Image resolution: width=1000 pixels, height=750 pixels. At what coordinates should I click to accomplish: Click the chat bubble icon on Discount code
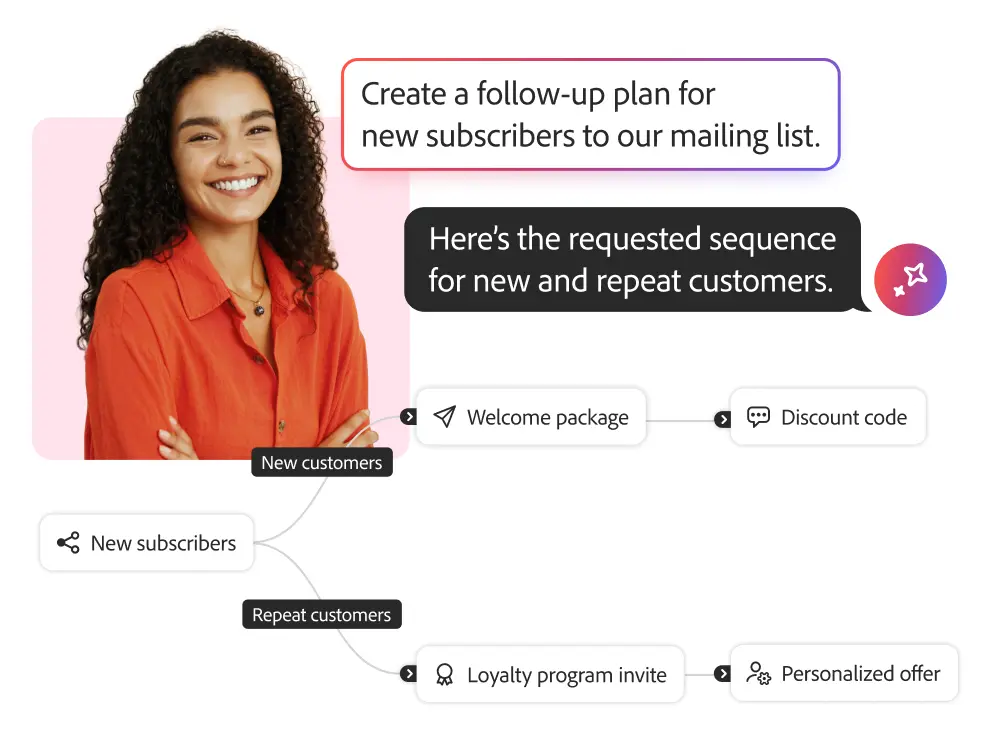point(759,417)
